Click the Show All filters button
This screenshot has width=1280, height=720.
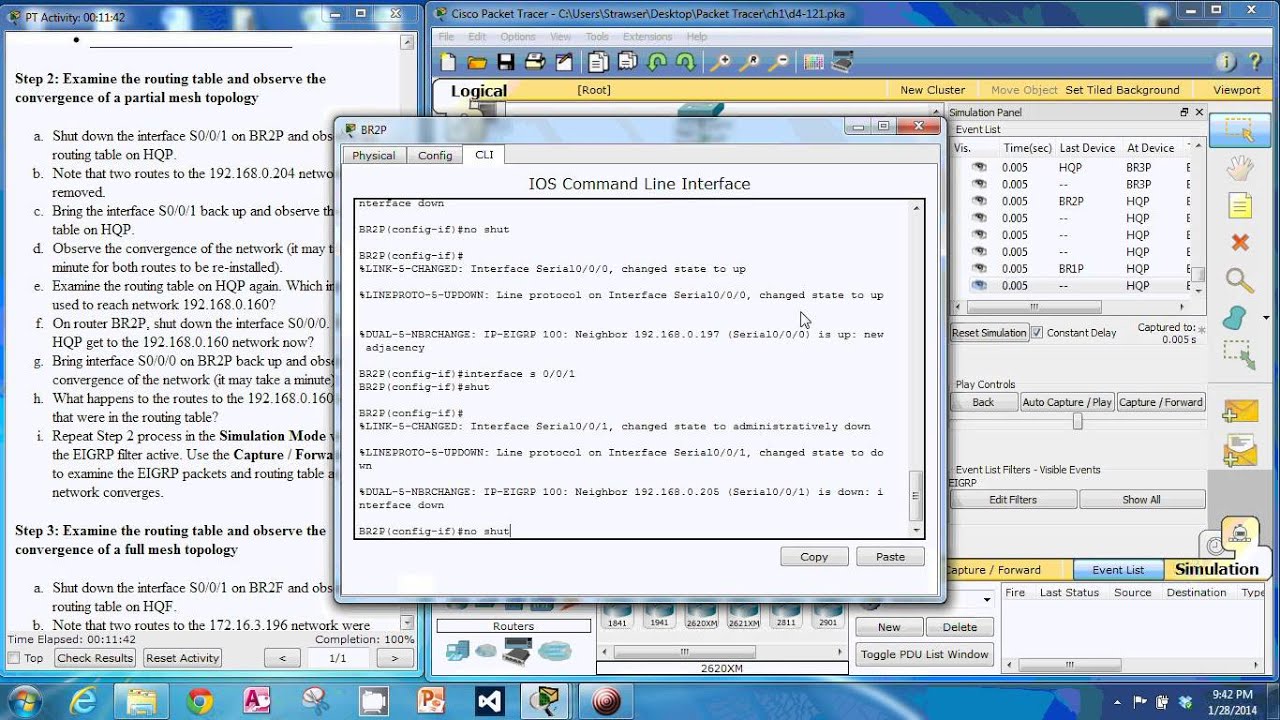coord(1141,500)
